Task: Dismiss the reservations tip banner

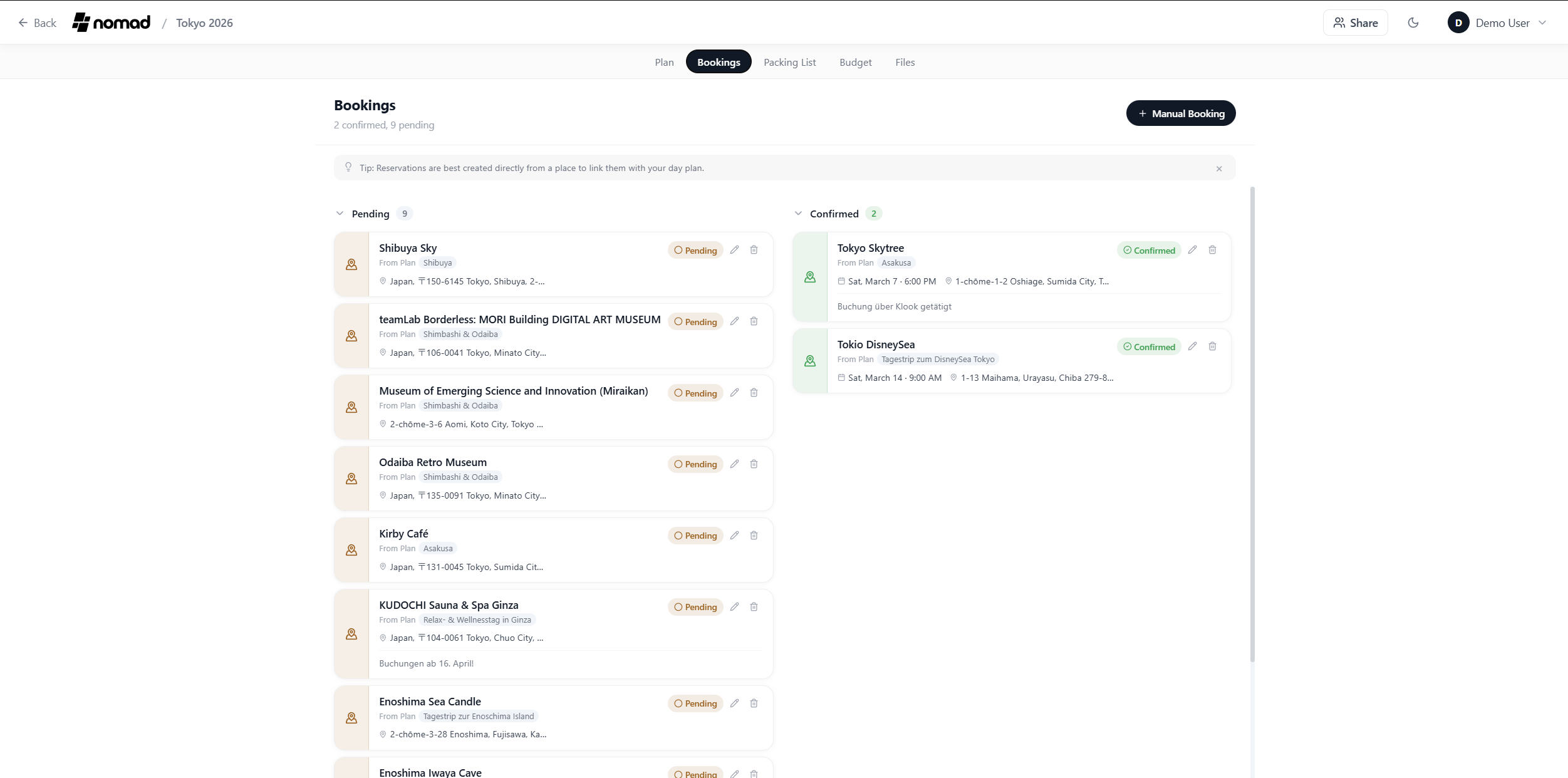Action: (x=1219, y=169)
